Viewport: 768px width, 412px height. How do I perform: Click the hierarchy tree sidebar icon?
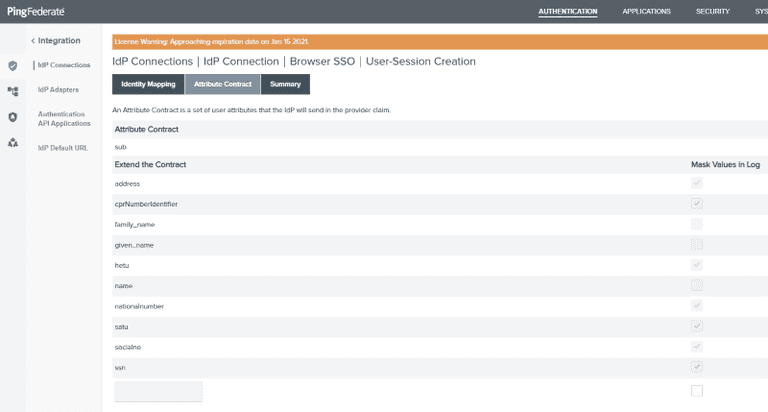12,91
